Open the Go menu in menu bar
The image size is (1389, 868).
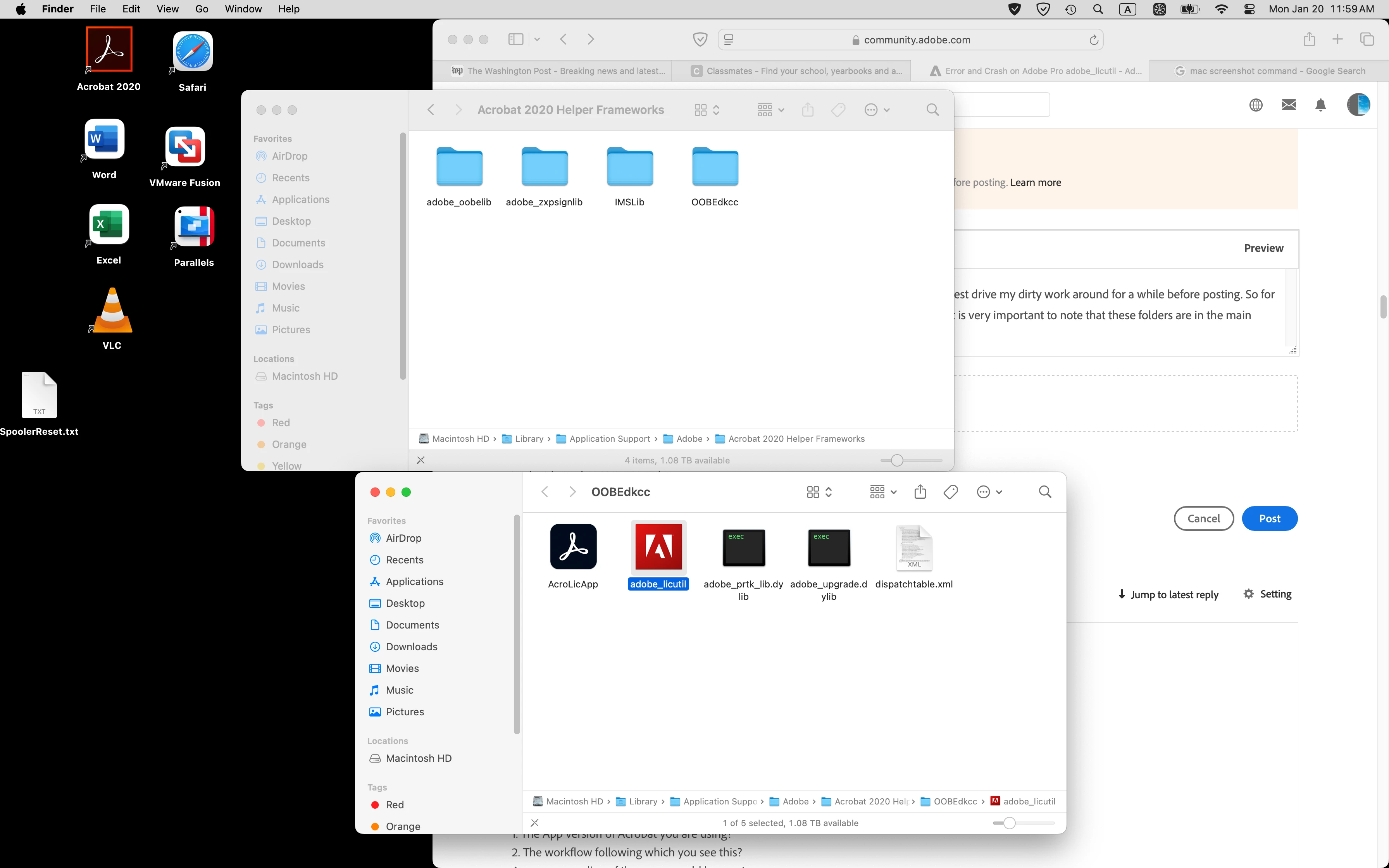[x=202, y=9]
